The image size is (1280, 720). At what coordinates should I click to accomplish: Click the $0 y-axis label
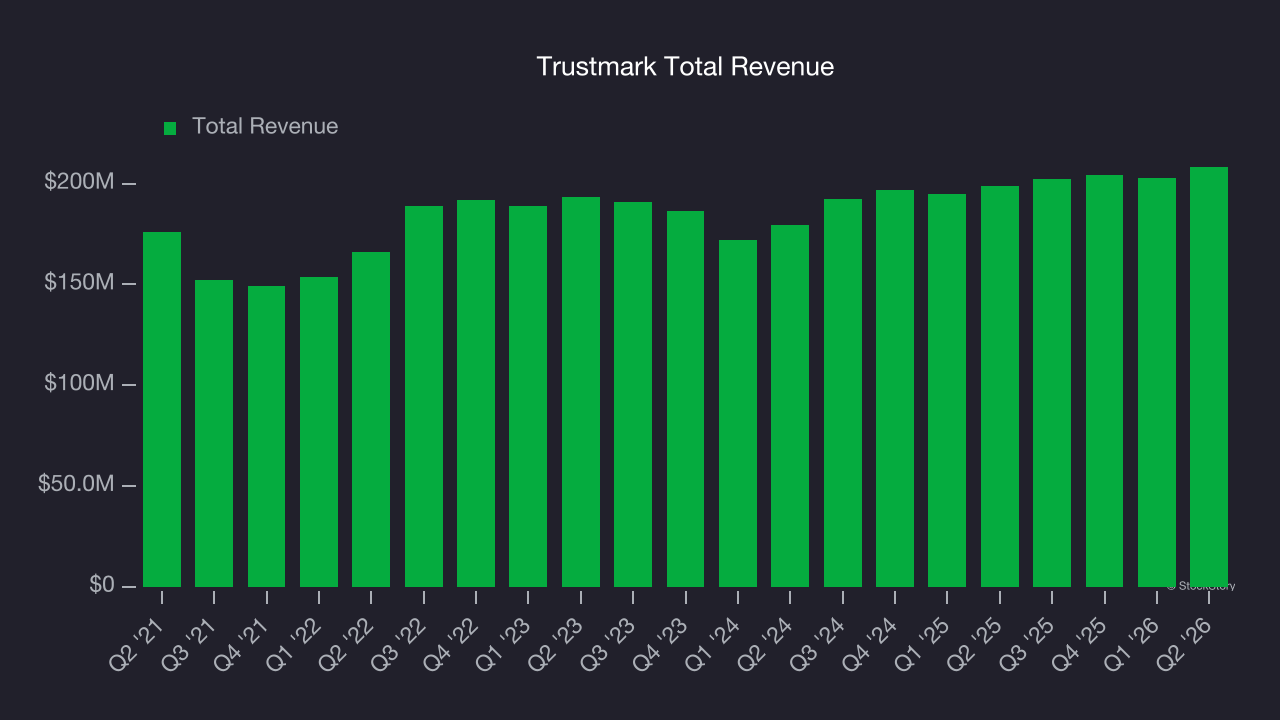pyautogui.click(x=100, y=585)
